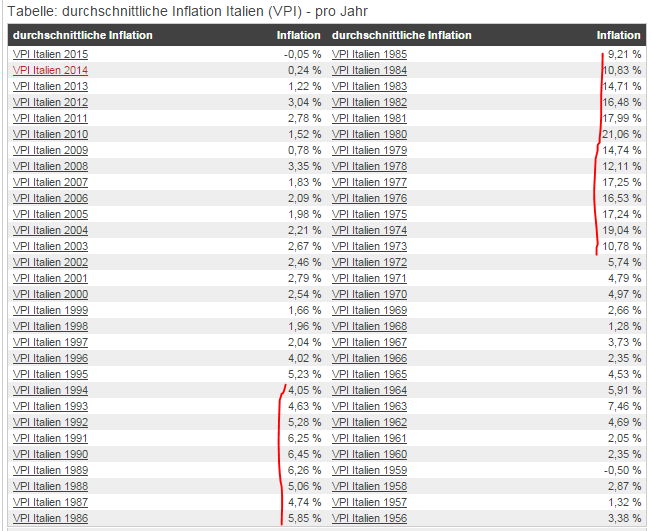This screenshot has width=651, height=531.
Task: Open the VPI Italien 1995 link
Action: coord(50,374)
